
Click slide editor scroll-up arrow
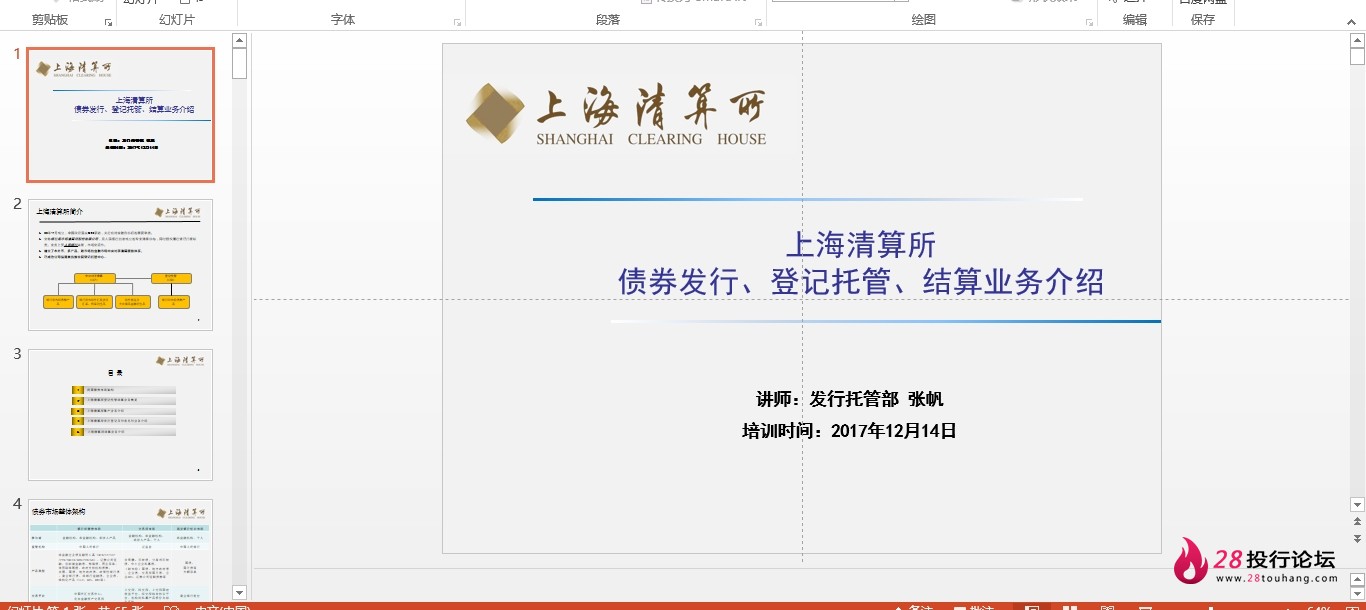click(1357, 42)
